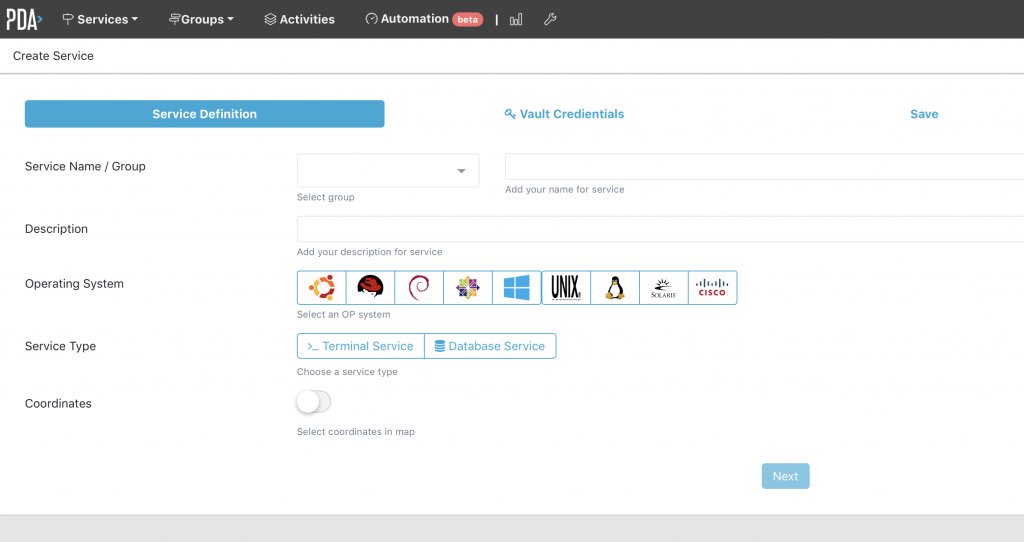Open the bar chart statistics icon
Image resolution: width=1024 pixels, height=542 pixels.
(x=516, y=20)
